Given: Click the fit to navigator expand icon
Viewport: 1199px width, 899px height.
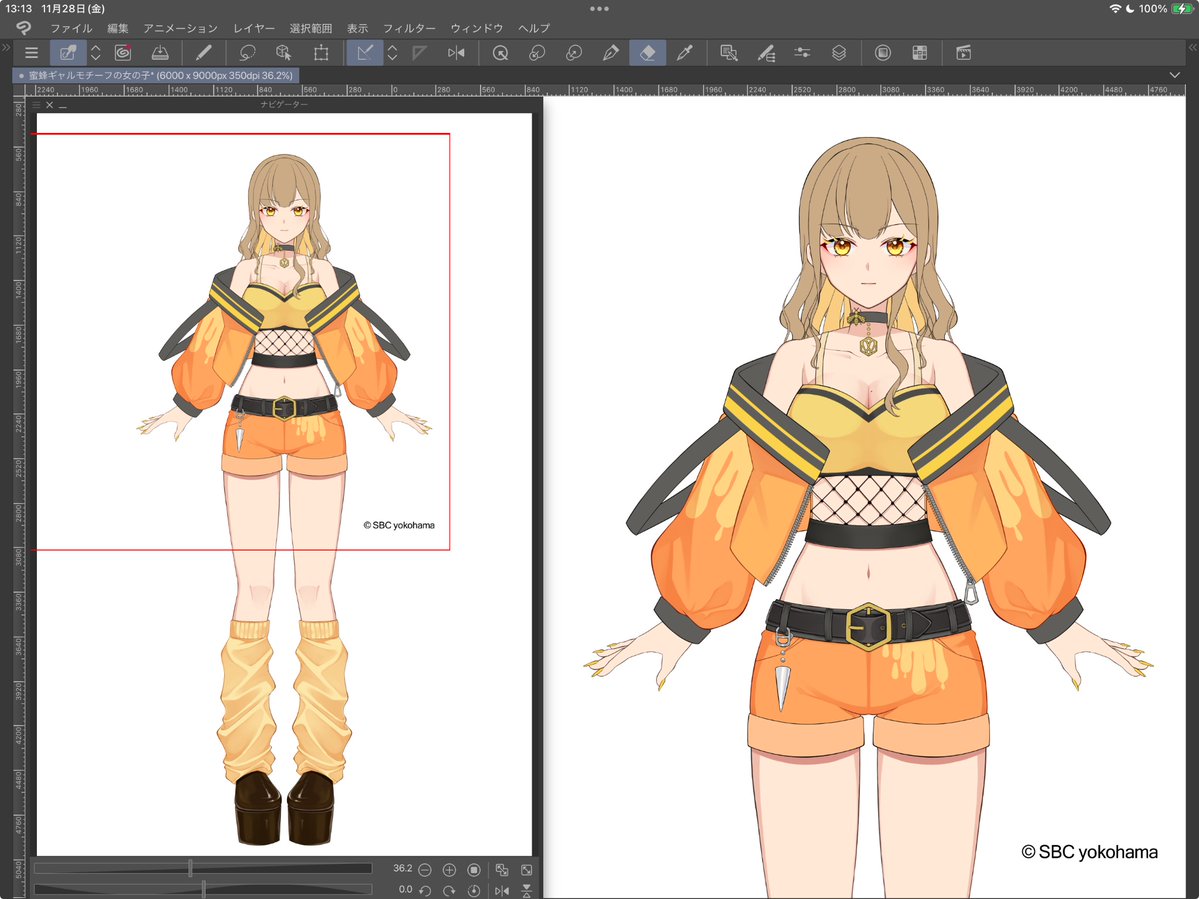Looking at the screenshot, I should click(x=527, y=870).
